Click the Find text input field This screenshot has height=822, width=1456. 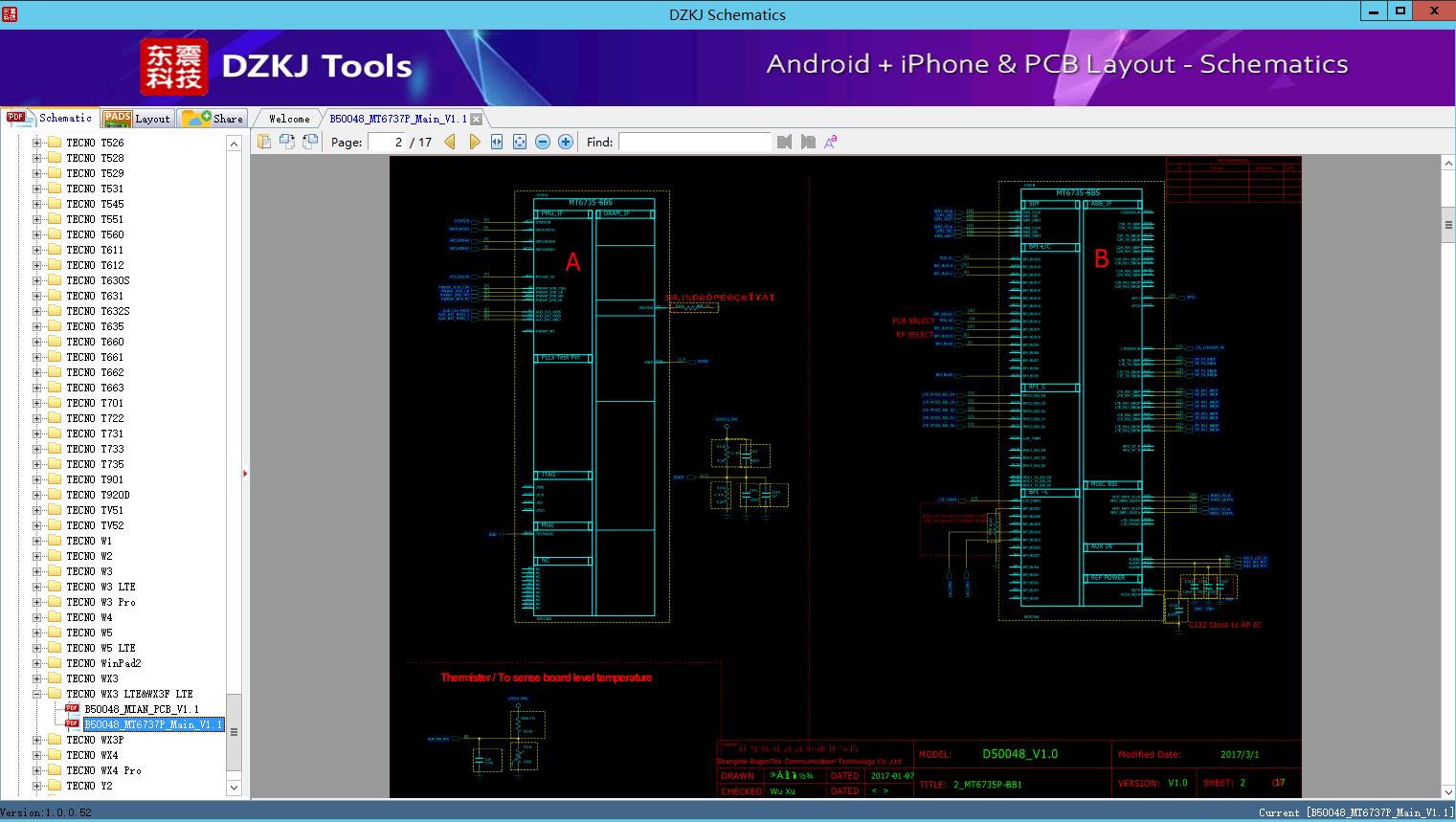click(x=694, y=142)
